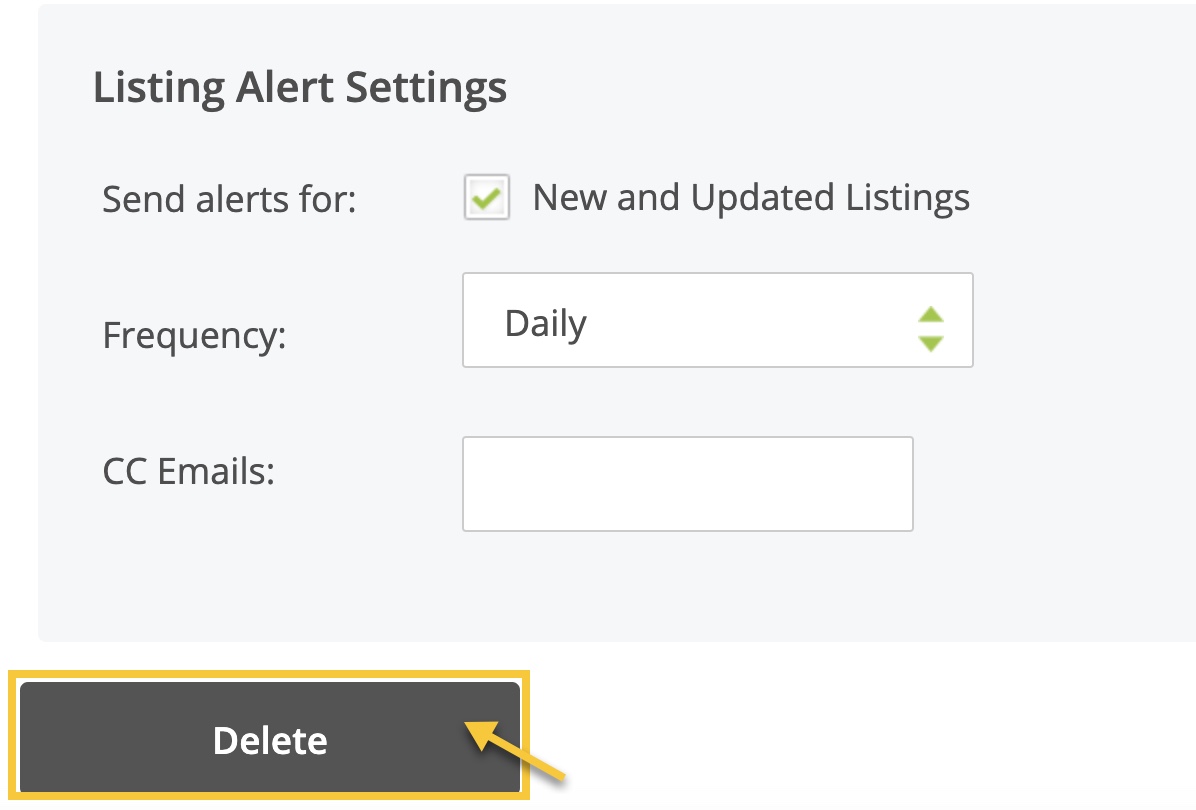Screen dimensions: 1196x810
Task: Click the "Send alerts for:" label
Action: point(229,199)
